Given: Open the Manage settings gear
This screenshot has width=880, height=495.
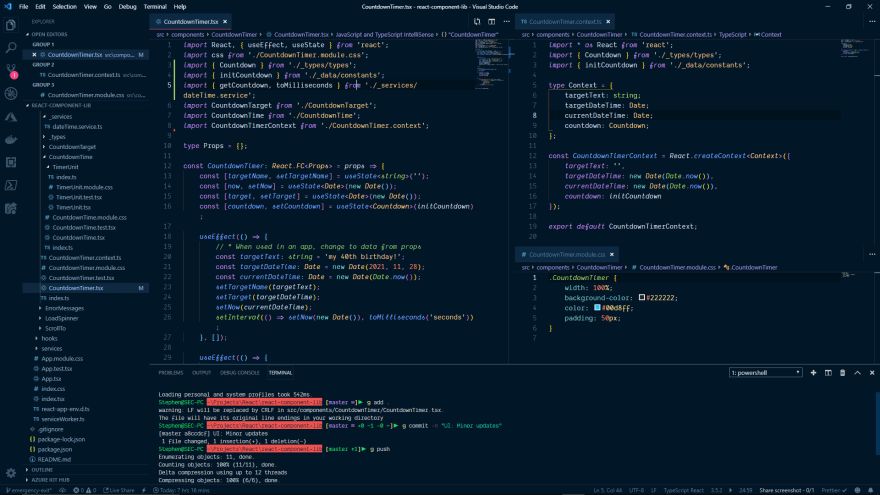Looking at the screenshot, I should click(11, 473).
